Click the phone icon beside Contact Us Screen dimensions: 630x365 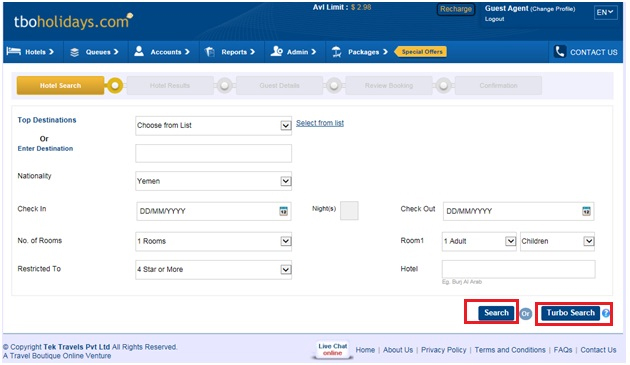click(x=560, y=51)
